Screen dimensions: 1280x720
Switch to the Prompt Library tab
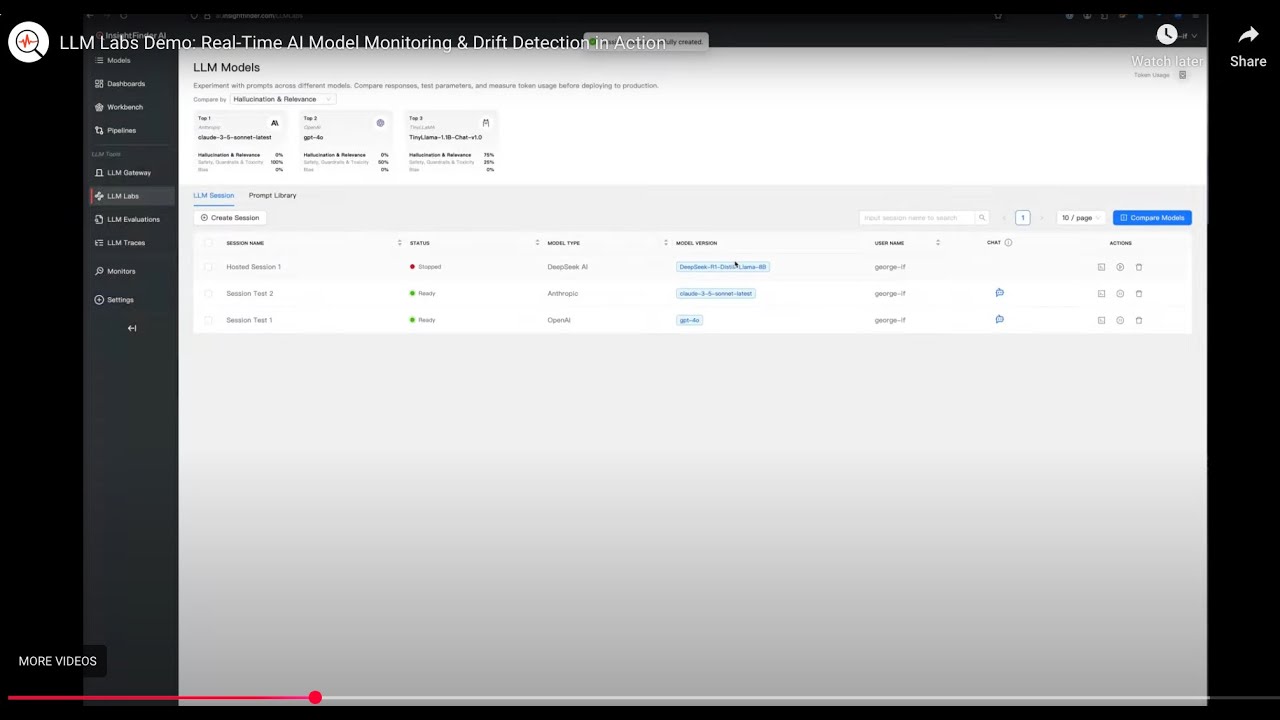(272, 195)
